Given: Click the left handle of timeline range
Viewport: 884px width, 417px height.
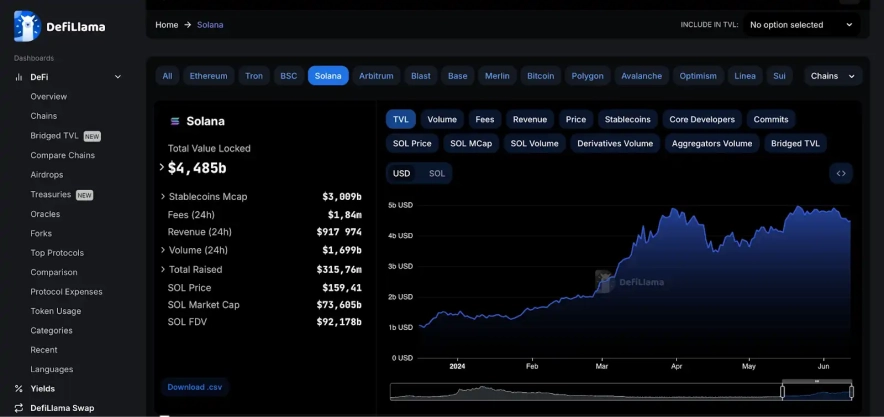Looking at the screenshot, I should tap(782, 391).
